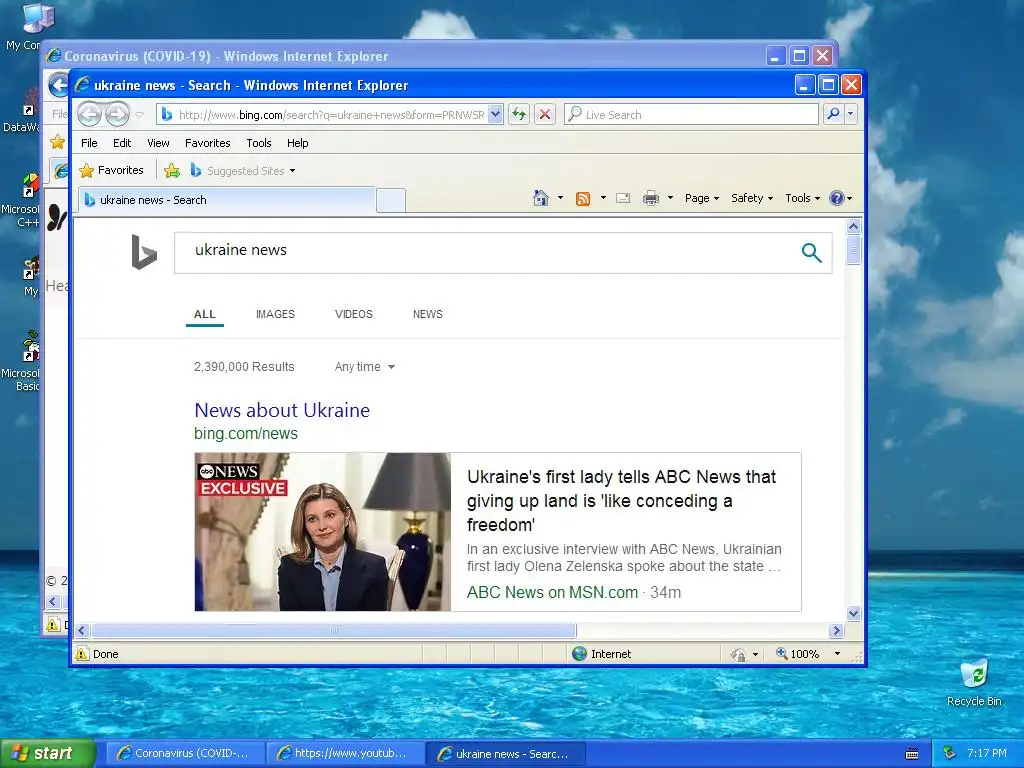
Task: Open Ukraine's first lady ABC News headline
Action: 621,501
